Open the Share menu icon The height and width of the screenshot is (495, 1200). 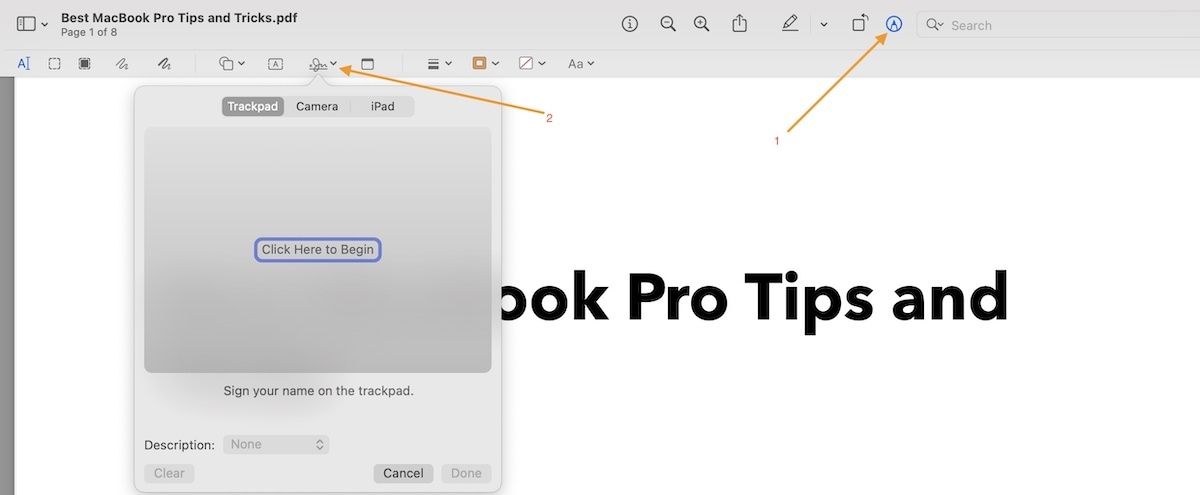click(x=740, y=24)
